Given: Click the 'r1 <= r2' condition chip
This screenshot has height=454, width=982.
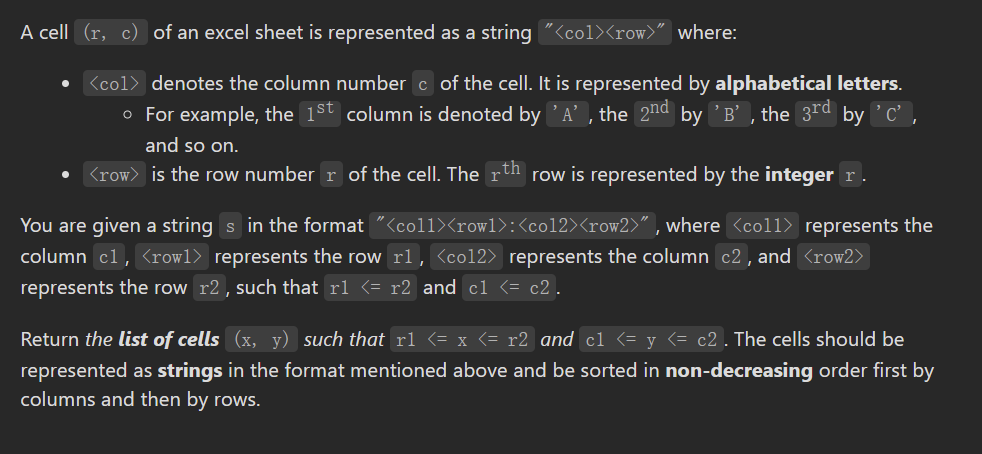Looking at the screenshot, I should 370,288.
